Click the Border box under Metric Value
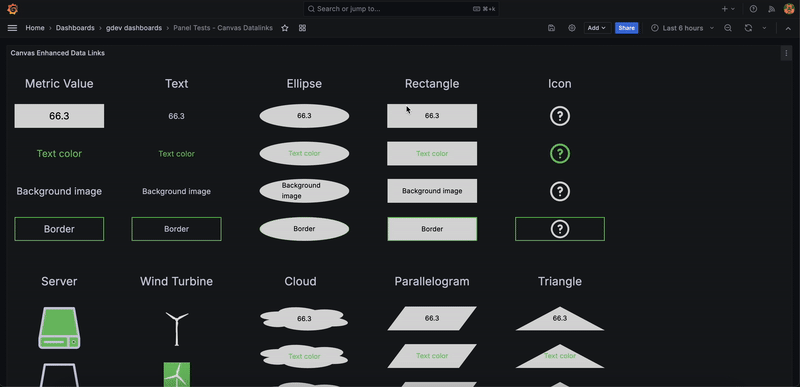Image resolution: width=800 pixels, height=387 pixels. (x=59, y=229)
